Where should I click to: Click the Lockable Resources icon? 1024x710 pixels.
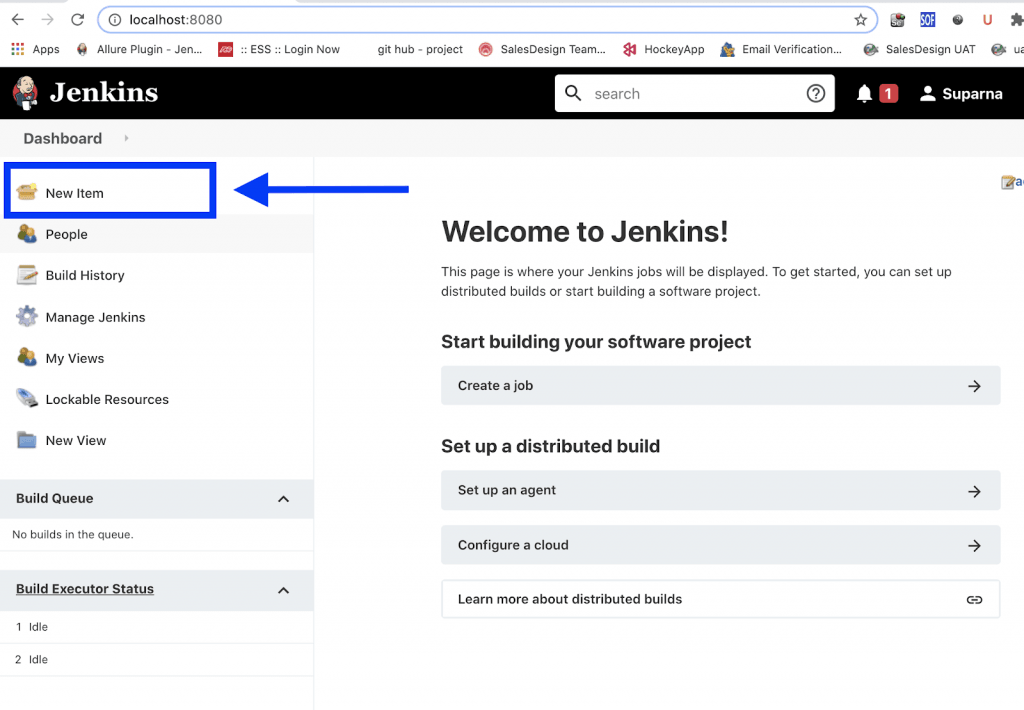[x=27, y=399]
